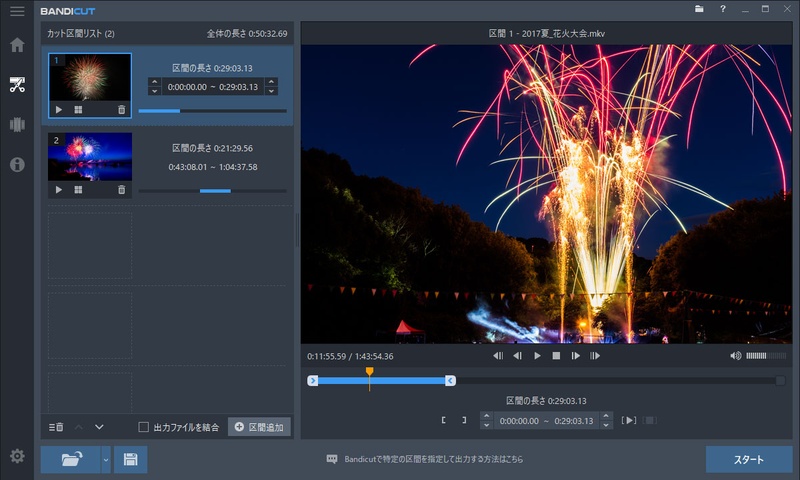
Task: Set the segment start point bracket
Action: point(445,420)
